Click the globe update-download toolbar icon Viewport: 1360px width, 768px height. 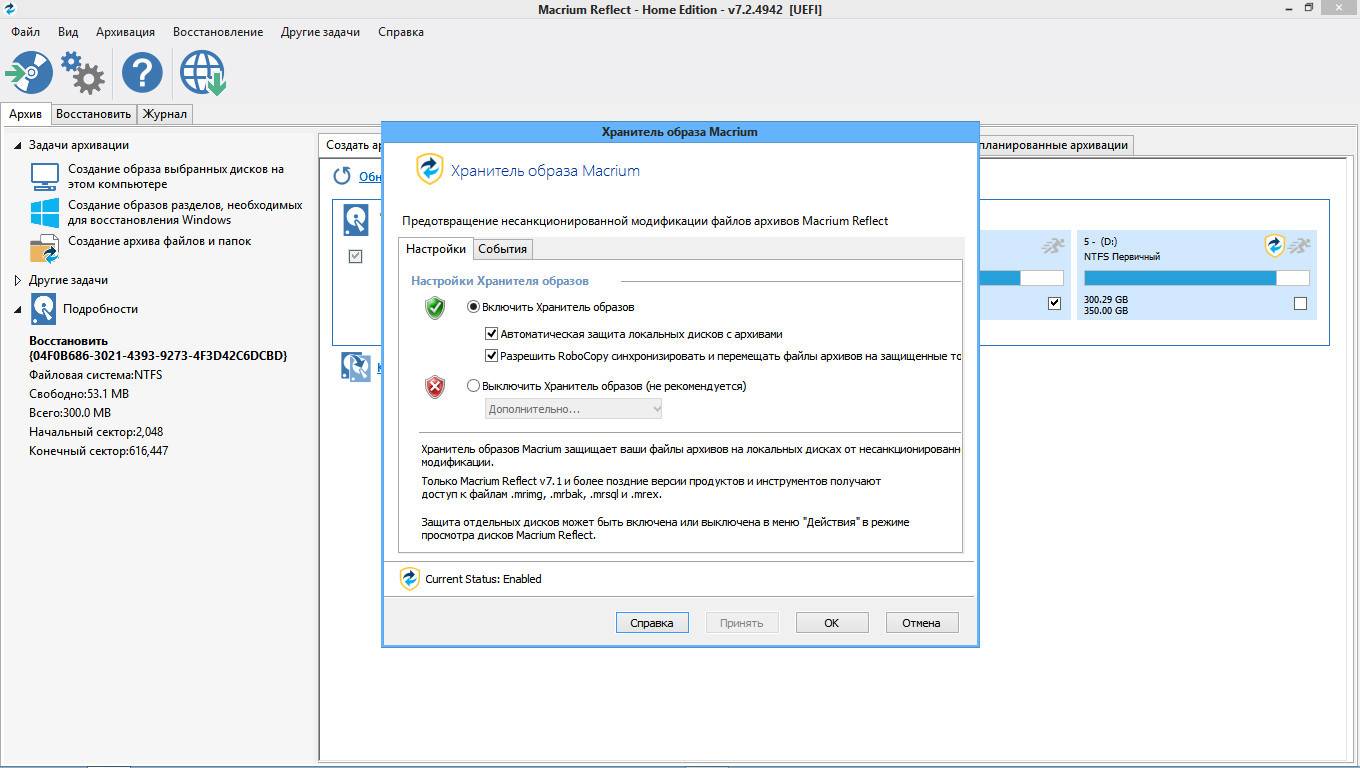[203, 72]
